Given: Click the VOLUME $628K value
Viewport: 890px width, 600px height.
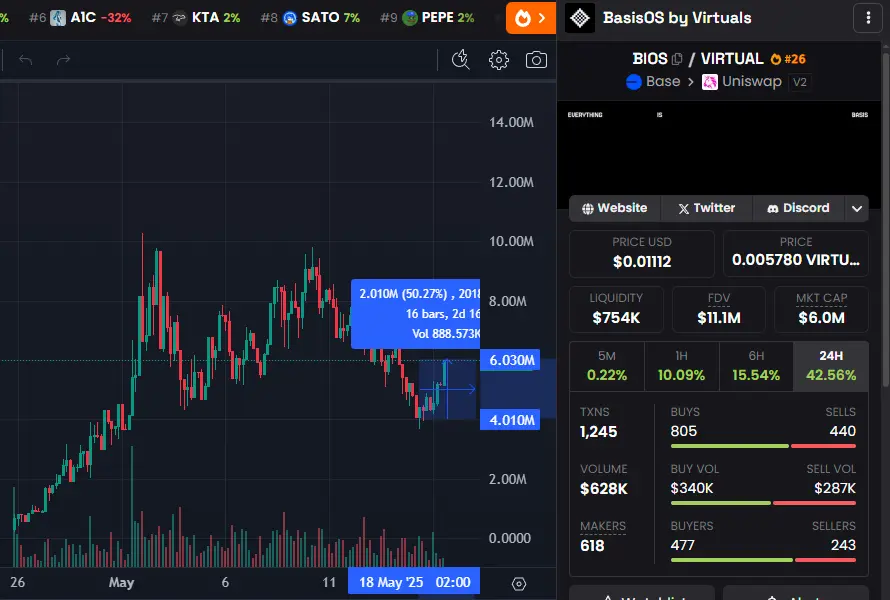Looking at the screenshot, I should coord(603,489).
